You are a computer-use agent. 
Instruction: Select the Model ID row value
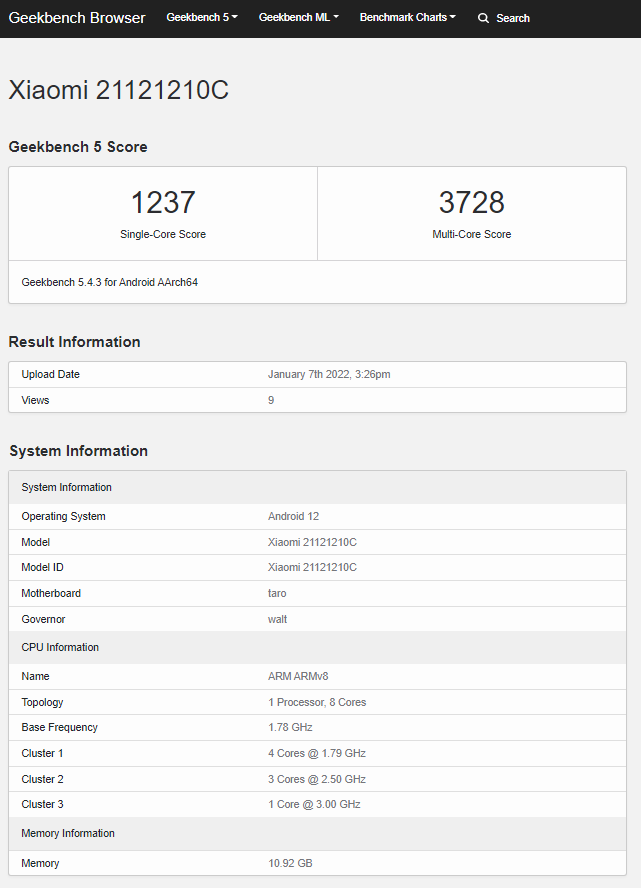(x=313, y=567)
